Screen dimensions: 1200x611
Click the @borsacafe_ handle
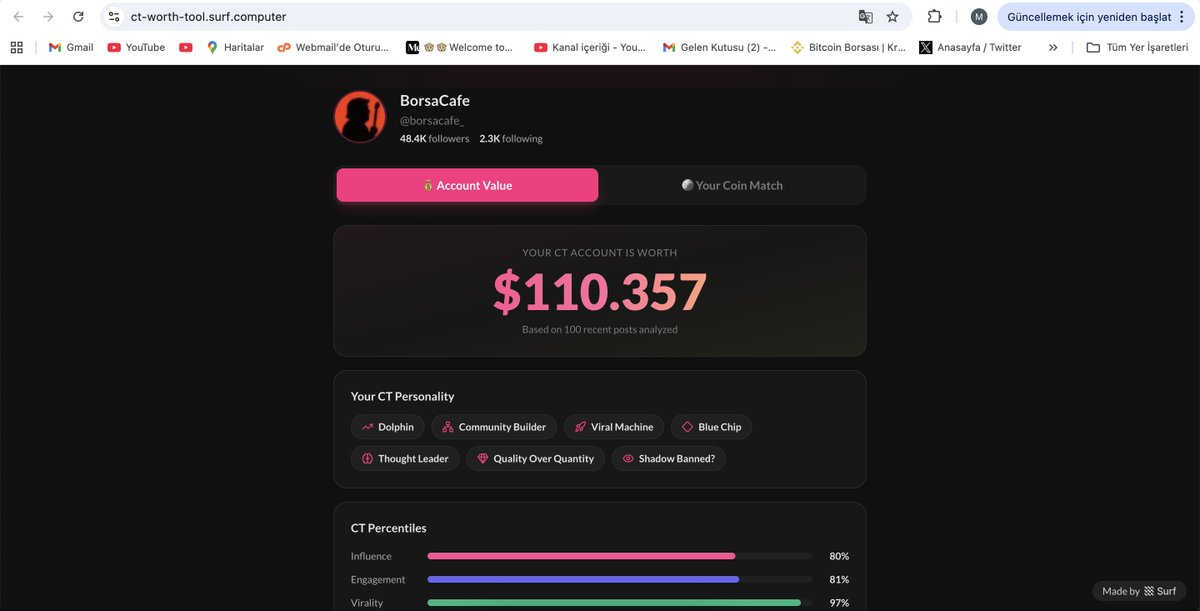[432, 121]
